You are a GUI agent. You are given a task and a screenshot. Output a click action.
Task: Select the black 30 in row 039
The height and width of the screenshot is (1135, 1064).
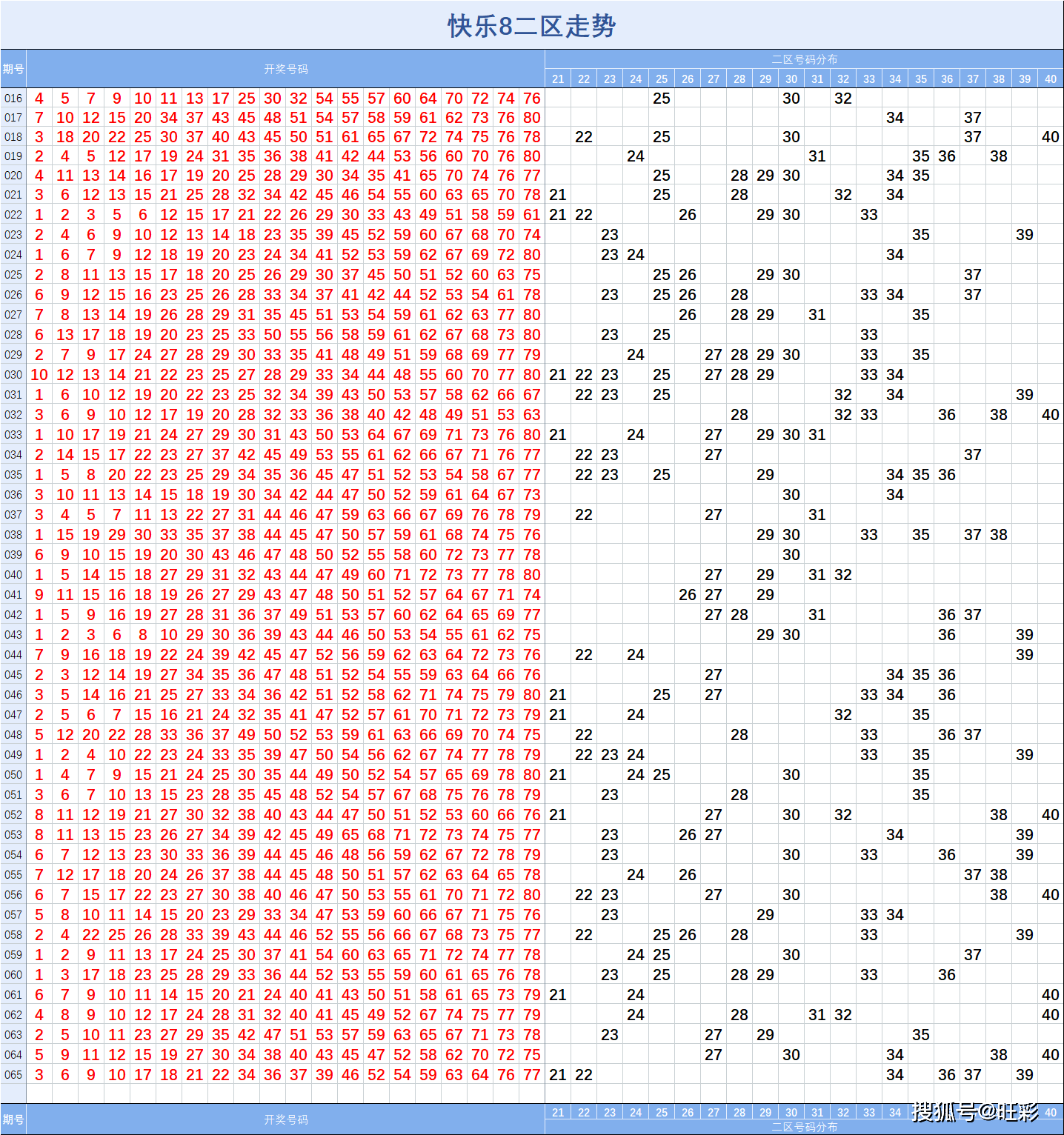point(791,555)
